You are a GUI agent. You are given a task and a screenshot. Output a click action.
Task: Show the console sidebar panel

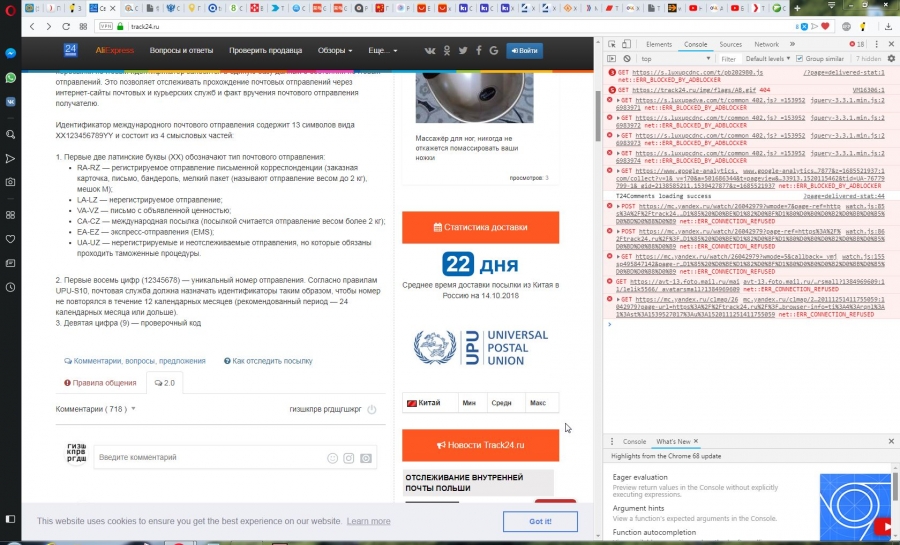pos(612,59)
